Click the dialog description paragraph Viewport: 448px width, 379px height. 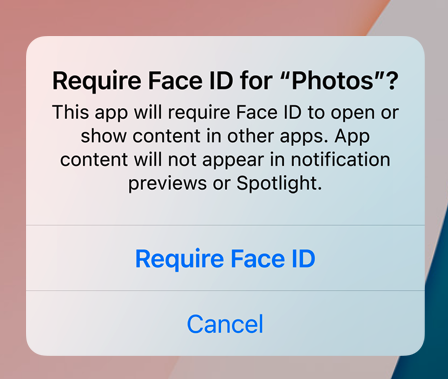pos(225,148)
